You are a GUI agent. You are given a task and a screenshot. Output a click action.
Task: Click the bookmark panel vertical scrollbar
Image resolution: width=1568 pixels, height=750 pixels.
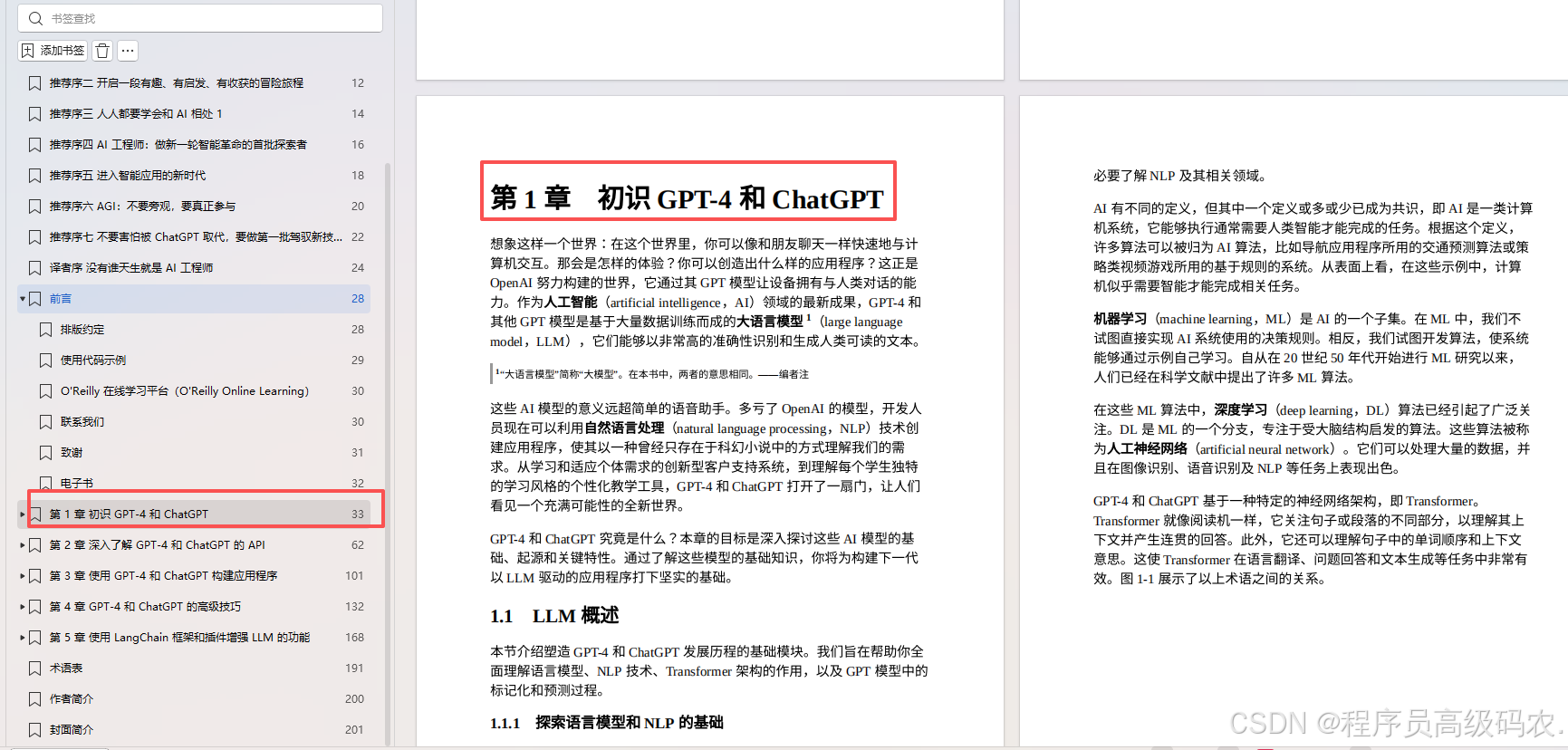pos(388,453)
